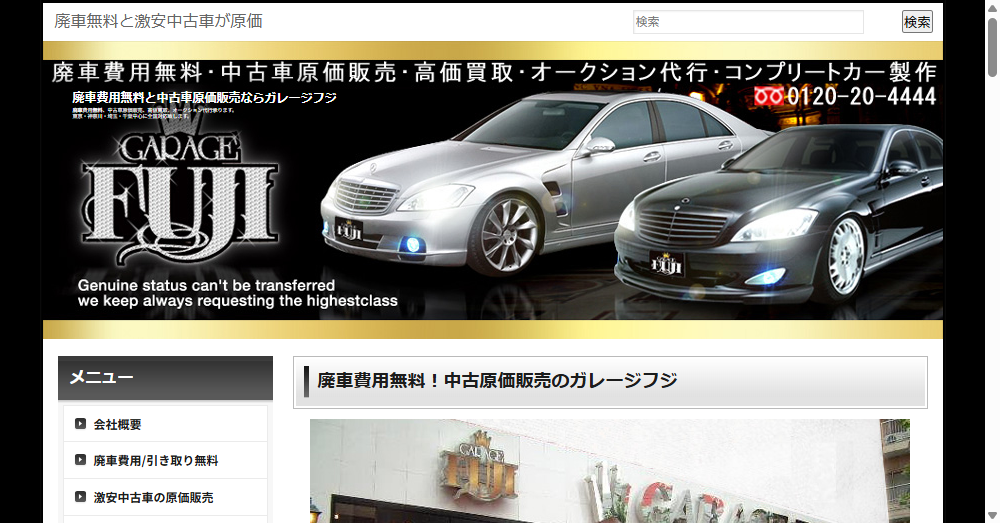The image size is (1000, 523).
Task: Click the phone number 0120-20-4444
Action: click(x=861, y=97)
